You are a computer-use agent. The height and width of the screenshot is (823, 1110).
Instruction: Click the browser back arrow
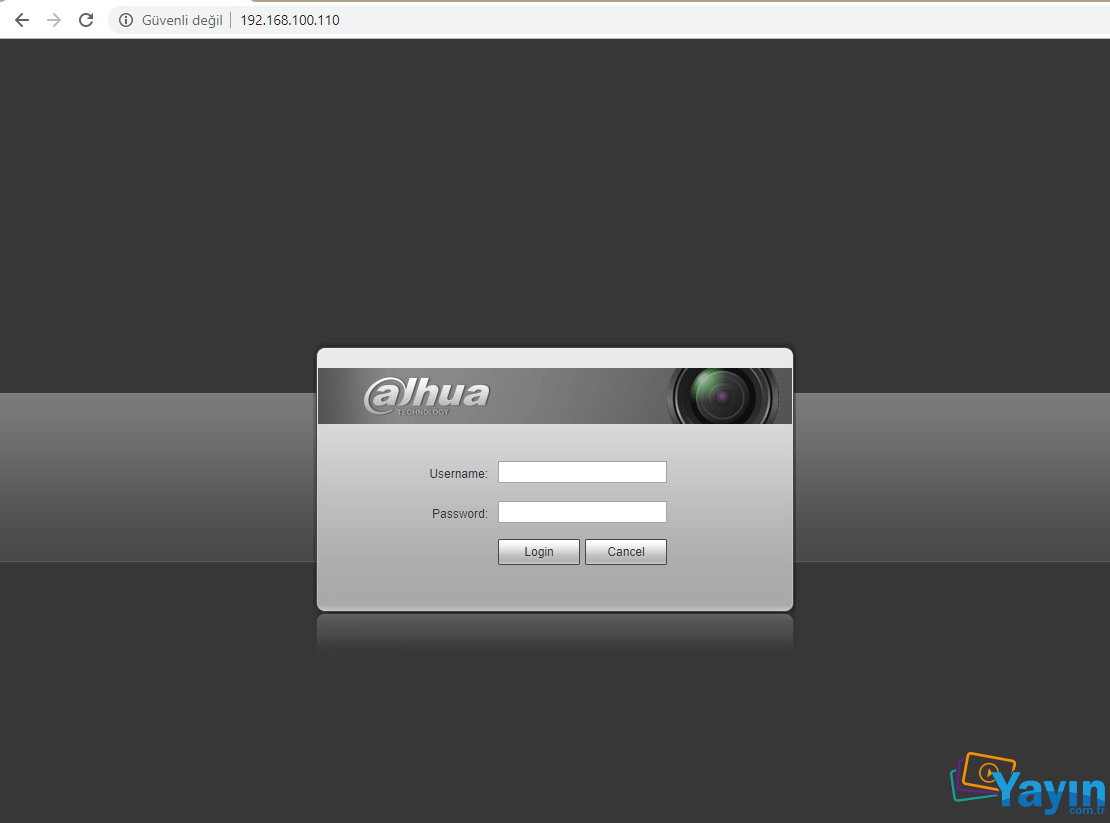coord(22,20)
